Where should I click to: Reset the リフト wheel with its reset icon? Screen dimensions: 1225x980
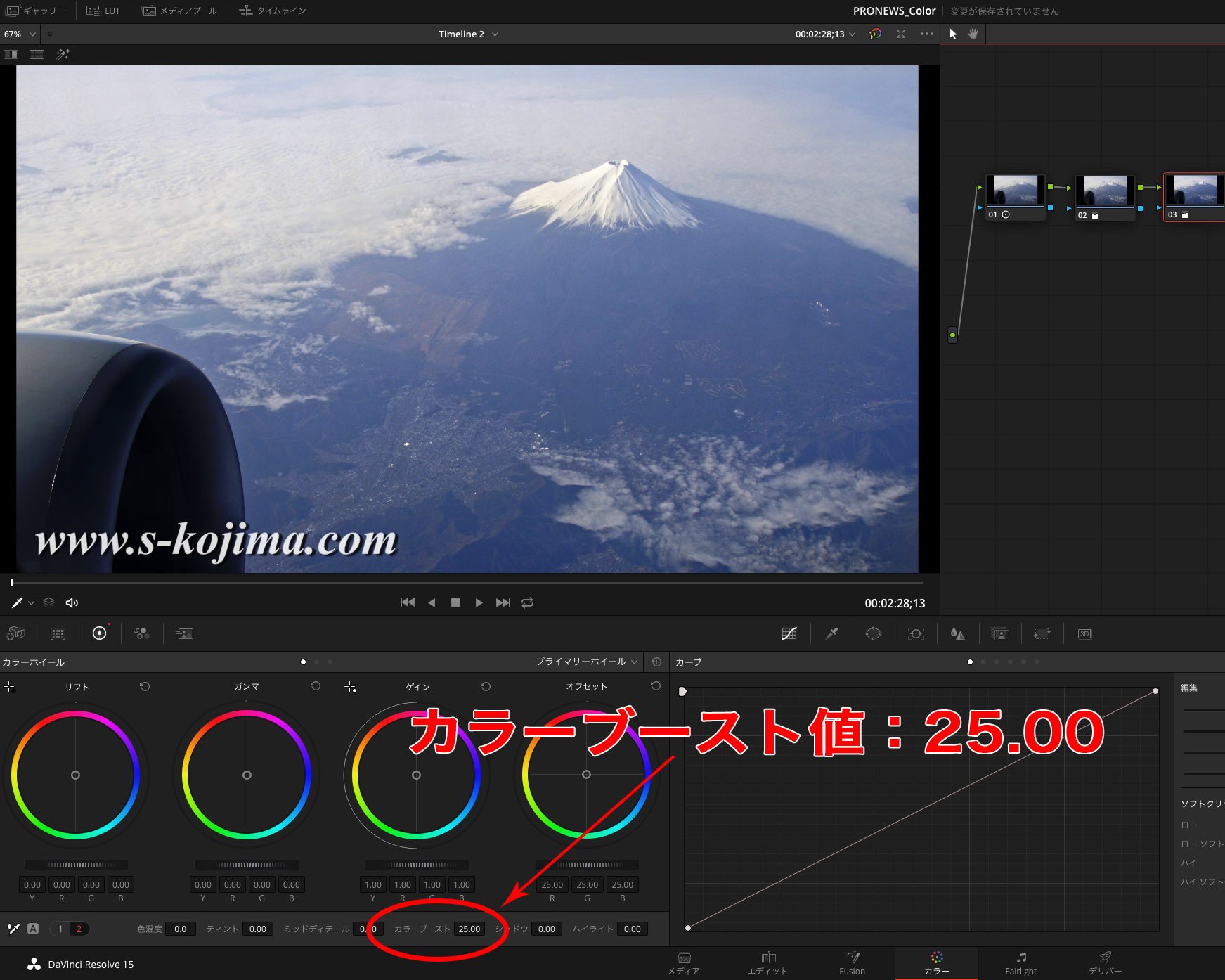[145, 686]
